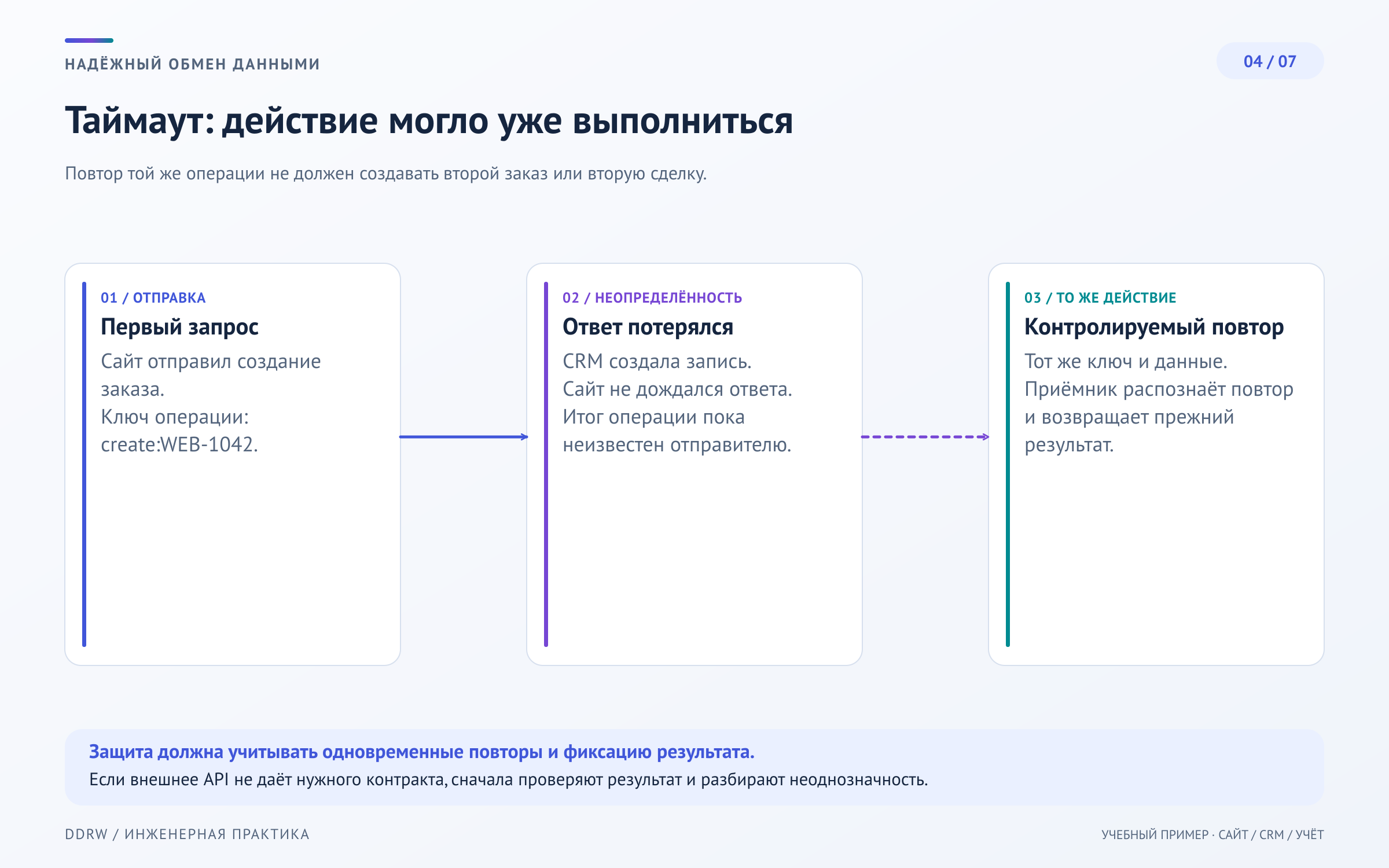Click the title "Таймаут: действие могло уже выполниться"

429,122
